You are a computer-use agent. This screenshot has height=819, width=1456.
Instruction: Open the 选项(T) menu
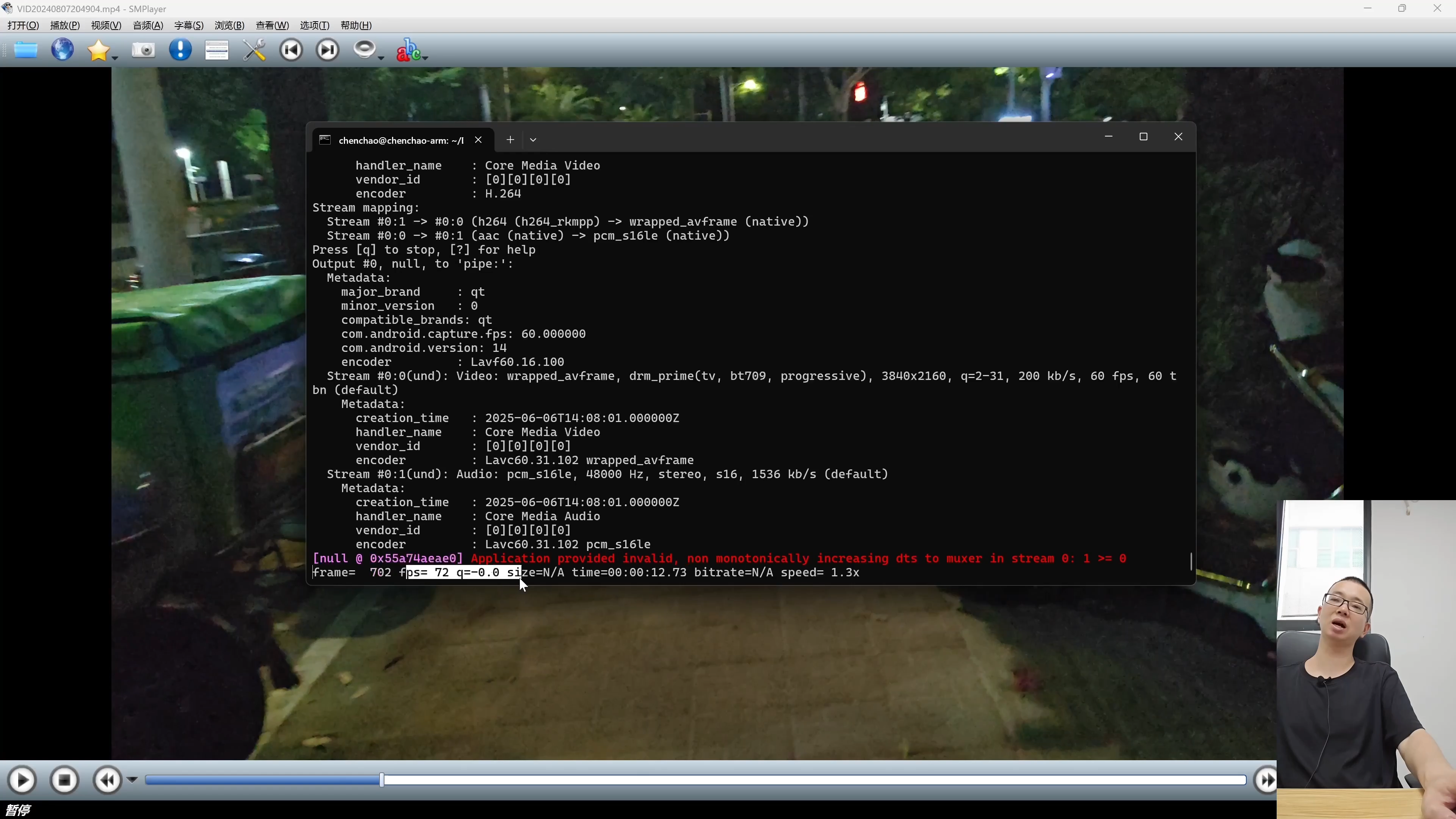pos(314,25)
